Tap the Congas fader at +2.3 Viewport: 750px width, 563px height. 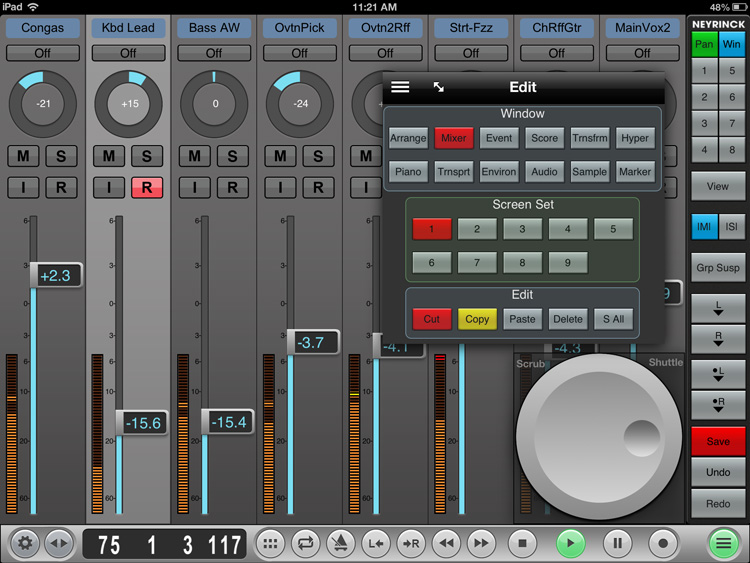click(55, 276)
